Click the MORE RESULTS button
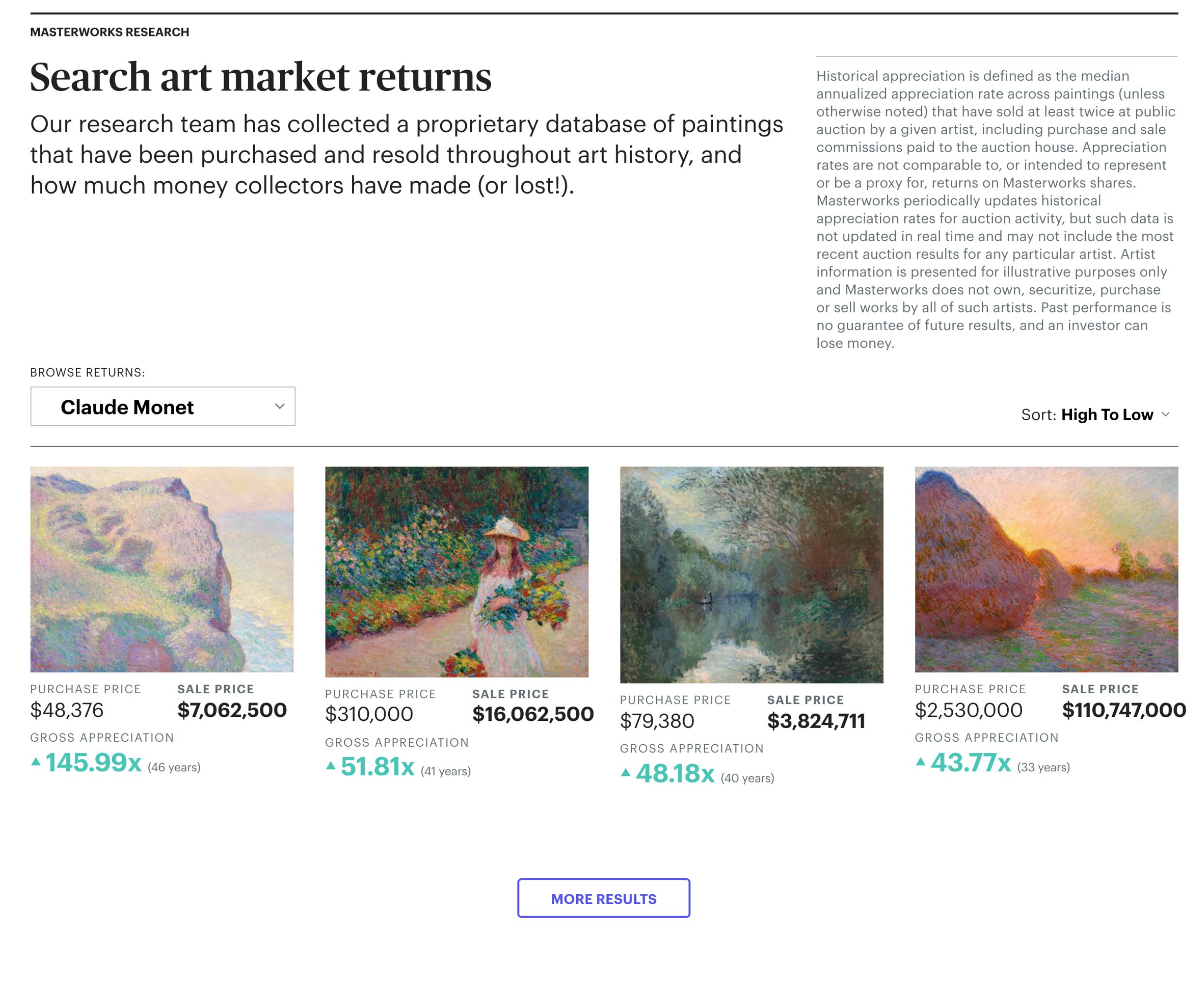This screenshot has height=990, width=1204. [x=603, y=898]
